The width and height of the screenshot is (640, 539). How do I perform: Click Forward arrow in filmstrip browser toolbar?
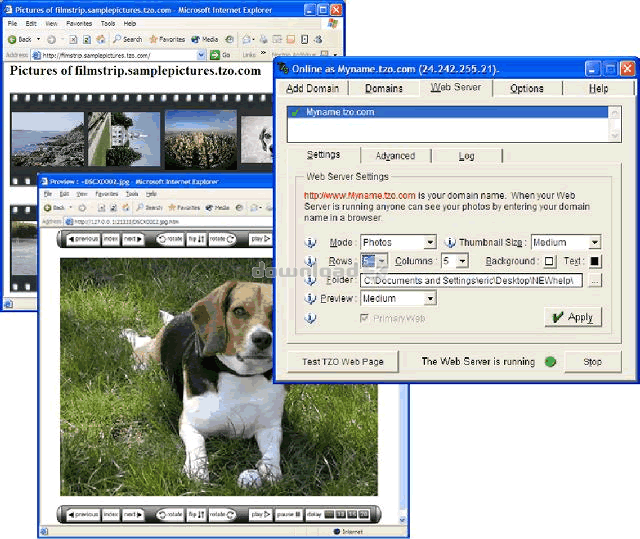pyautogui.click(x=51, y=40)
